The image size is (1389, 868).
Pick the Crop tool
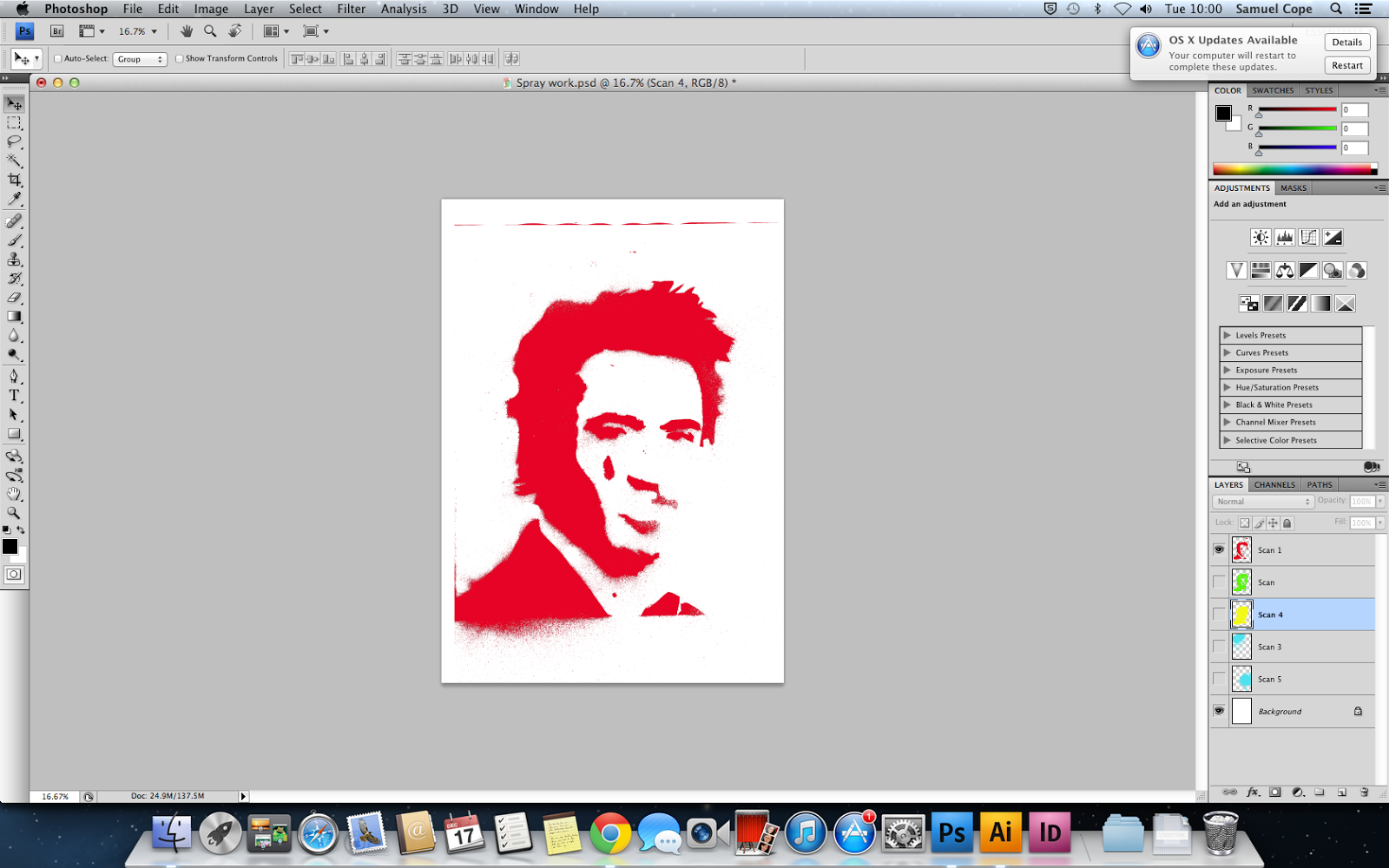pyautogui.click(x=13, y=180)
